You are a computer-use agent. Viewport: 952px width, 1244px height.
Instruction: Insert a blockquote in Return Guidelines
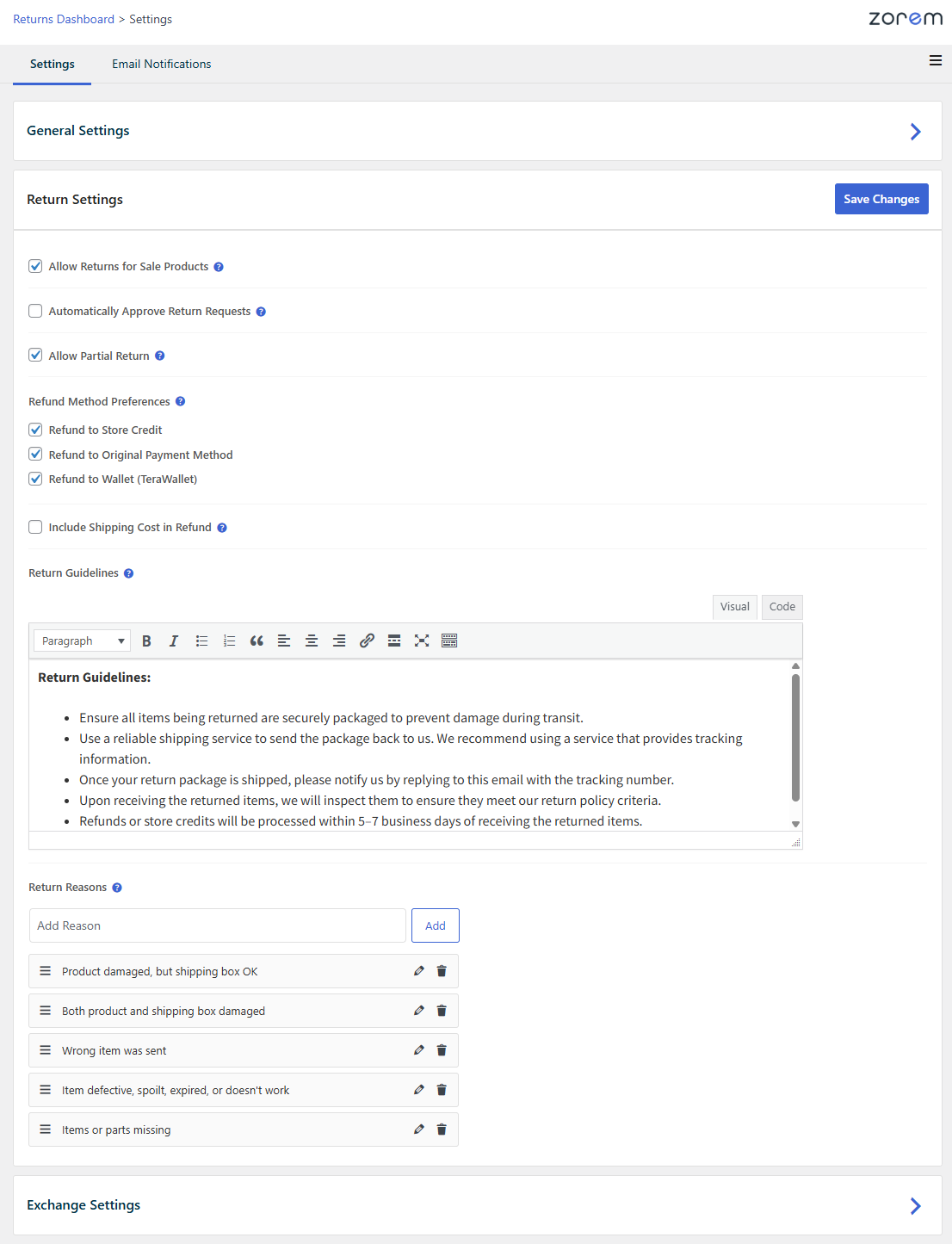point(257,641)
